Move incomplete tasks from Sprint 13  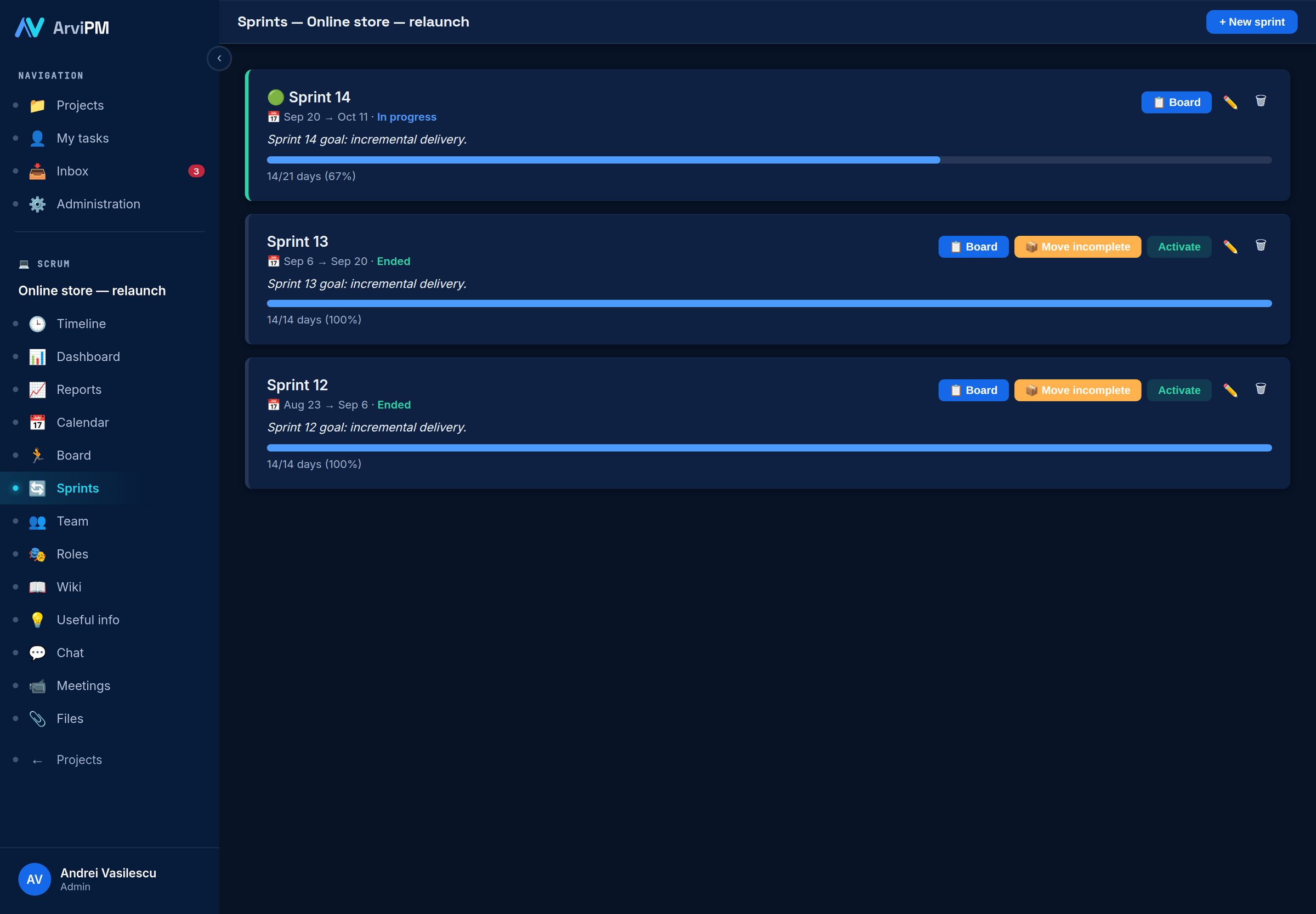[1077, 247]
